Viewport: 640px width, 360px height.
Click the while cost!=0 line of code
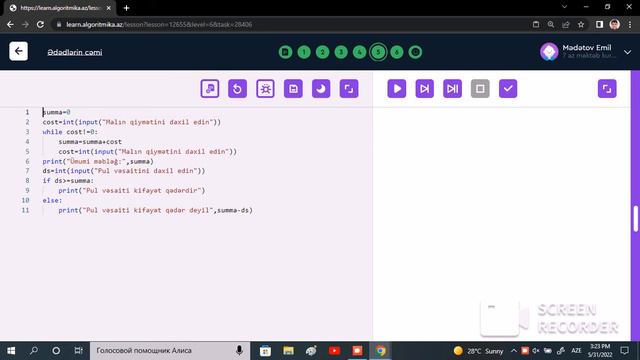click(70, 132)
